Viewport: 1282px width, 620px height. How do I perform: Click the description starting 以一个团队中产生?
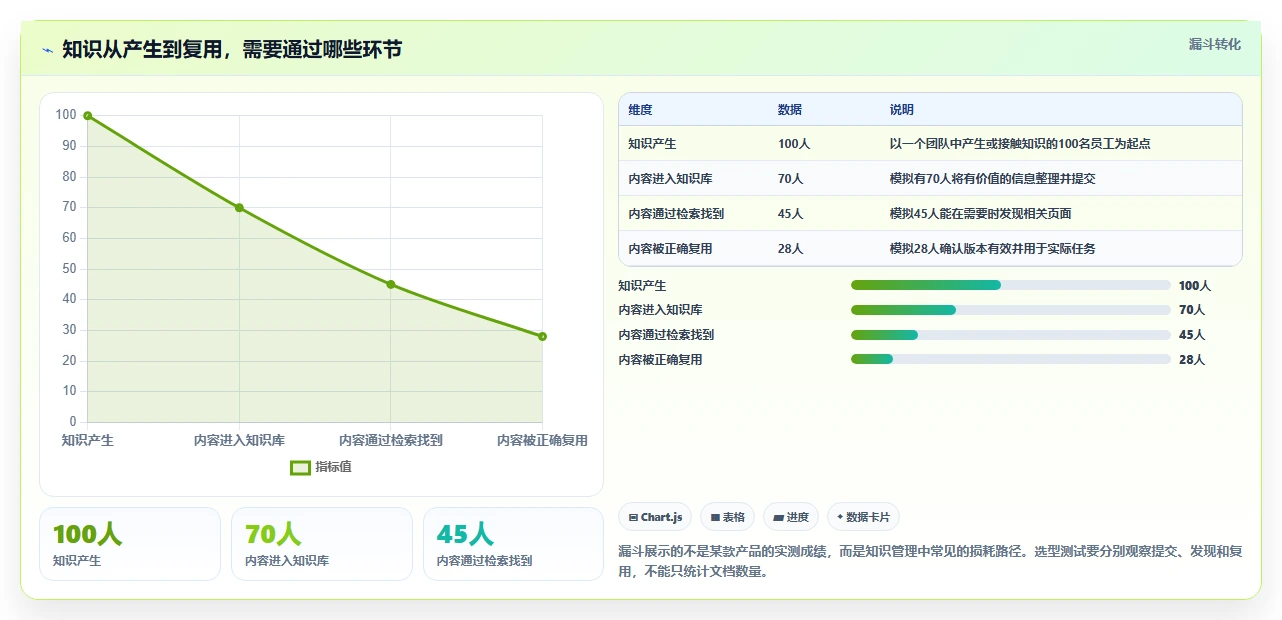[x=1020, y=144]
